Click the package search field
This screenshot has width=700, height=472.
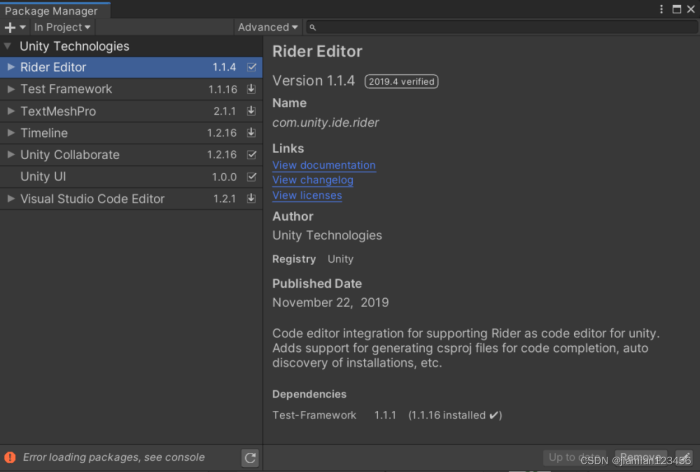tap(500, 27)
